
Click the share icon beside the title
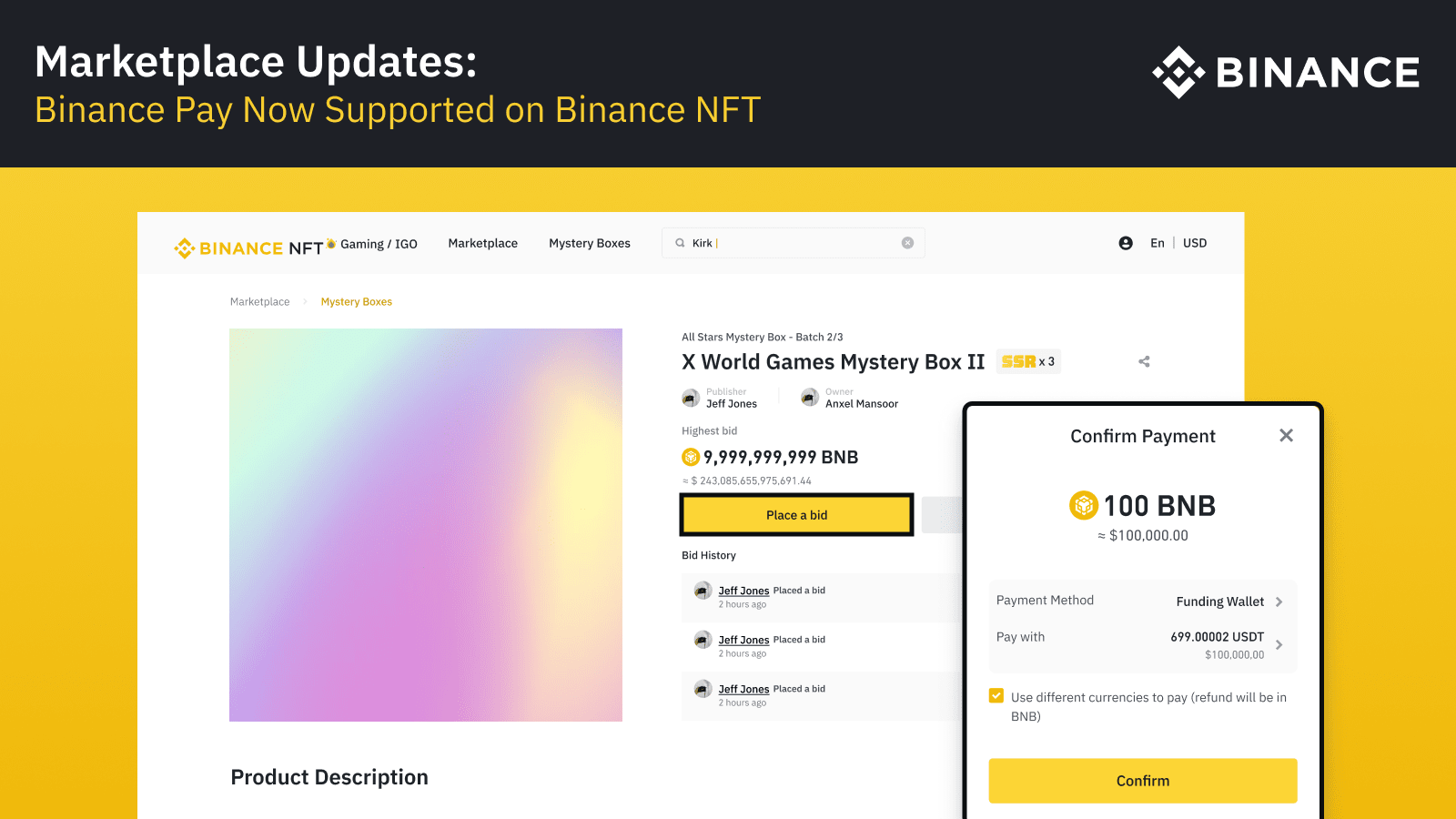1144,361
